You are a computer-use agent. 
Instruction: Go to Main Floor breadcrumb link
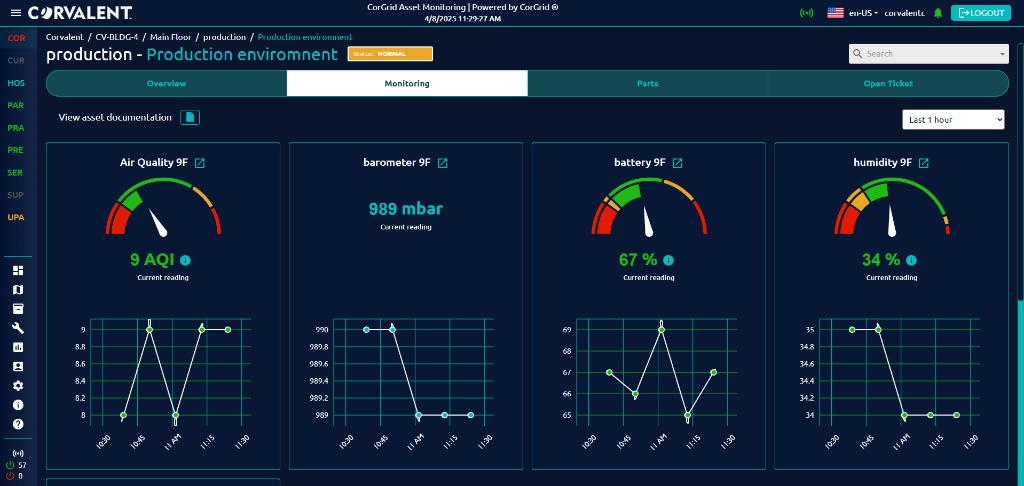point(170,37)
